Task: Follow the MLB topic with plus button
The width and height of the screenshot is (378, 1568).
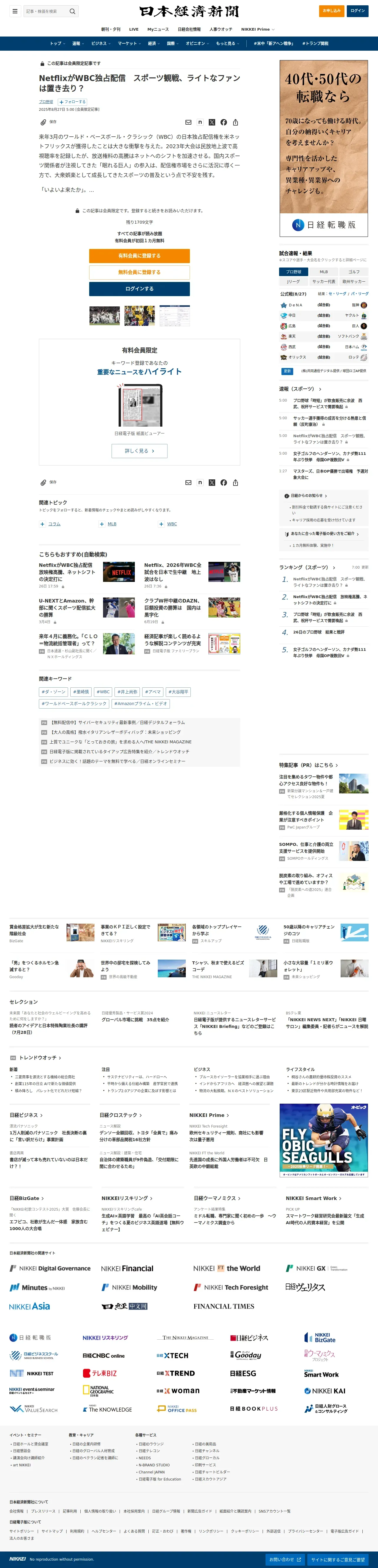Action: [102, 524]
